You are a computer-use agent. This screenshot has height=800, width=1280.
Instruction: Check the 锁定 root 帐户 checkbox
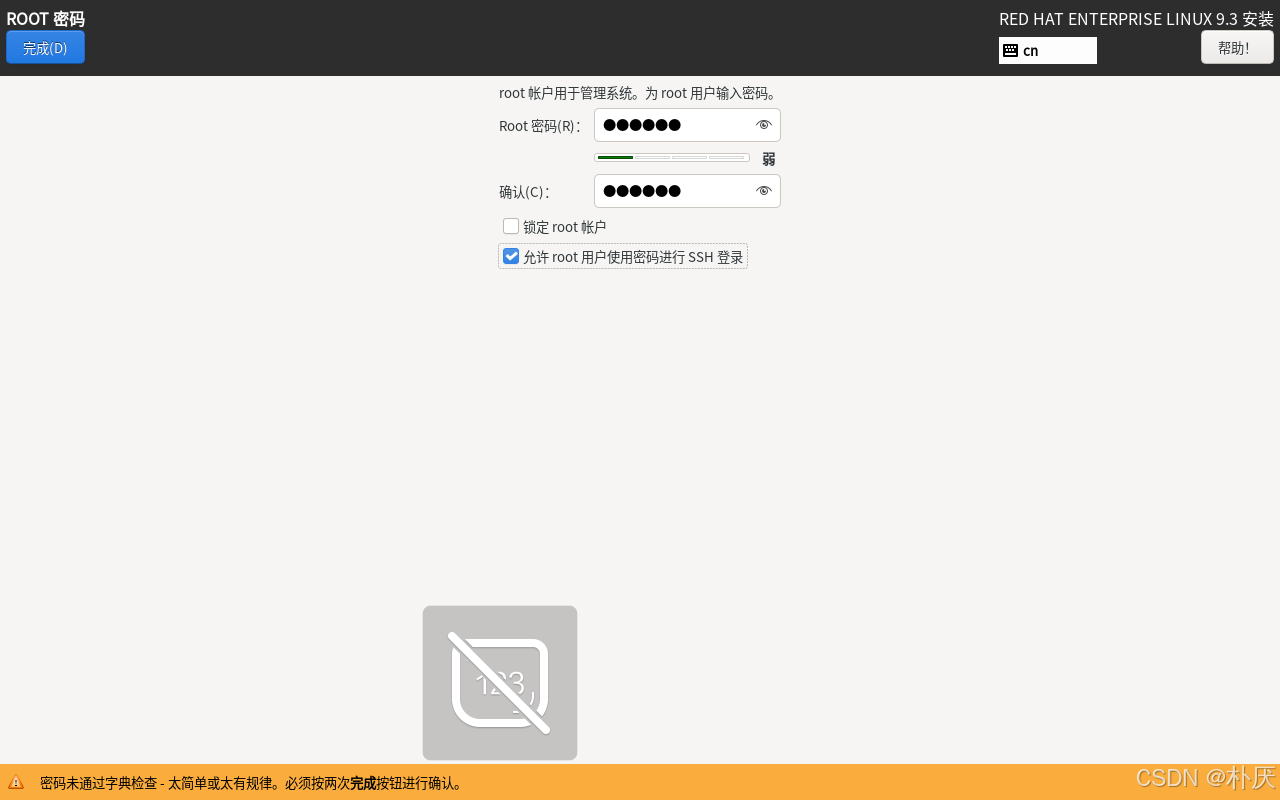pyautogui.click(x=511, y=226)
